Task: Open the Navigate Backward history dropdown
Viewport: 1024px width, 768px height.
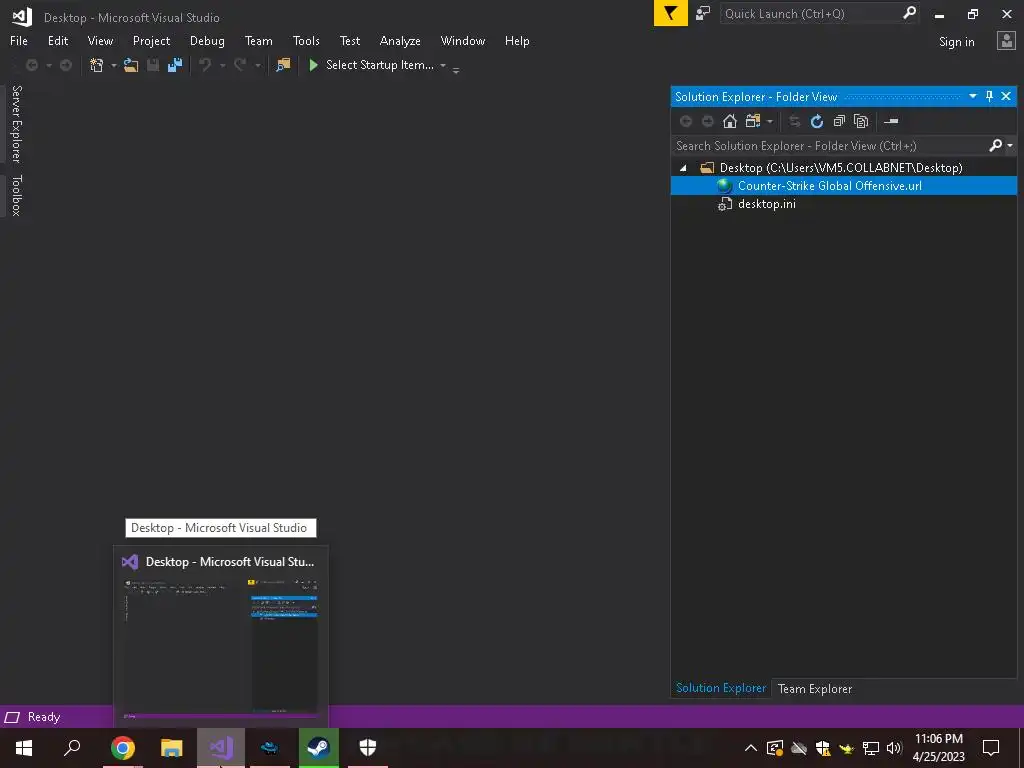Action: tap(48, 66)
